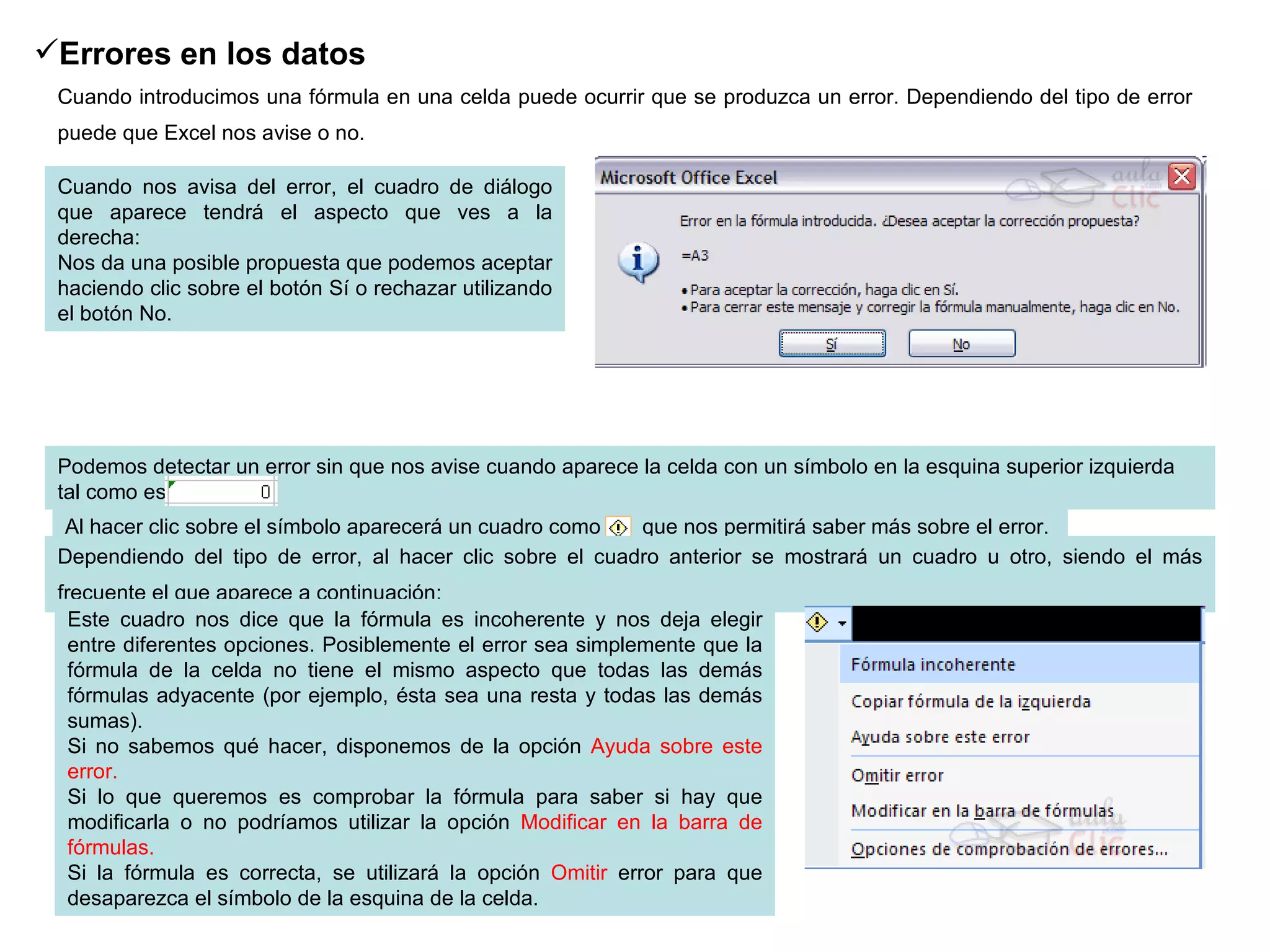Click bullet Para cerrar este mensaje
1270x952 pixels.
point(930,307)
